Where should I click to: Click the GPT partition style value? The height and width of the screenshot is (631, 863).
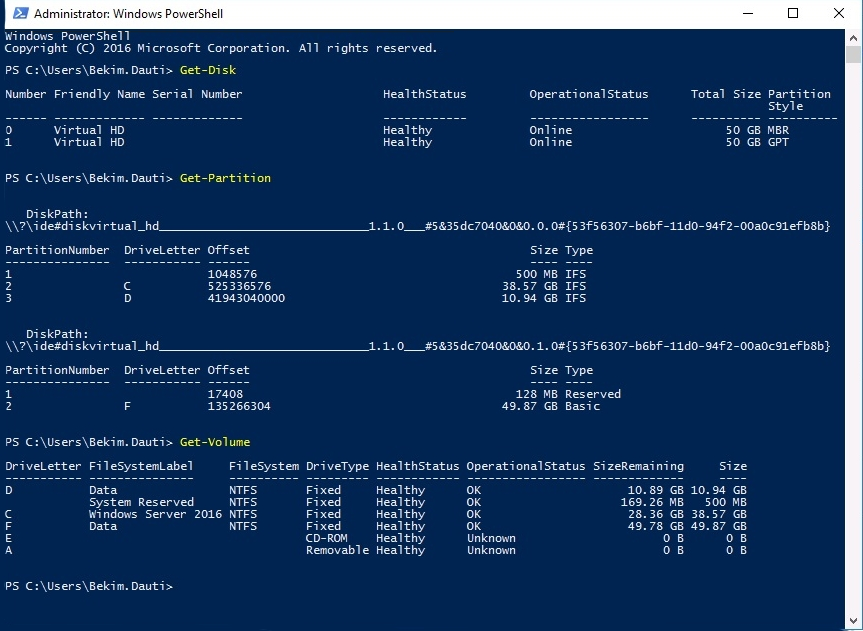[x=778, y=142]
